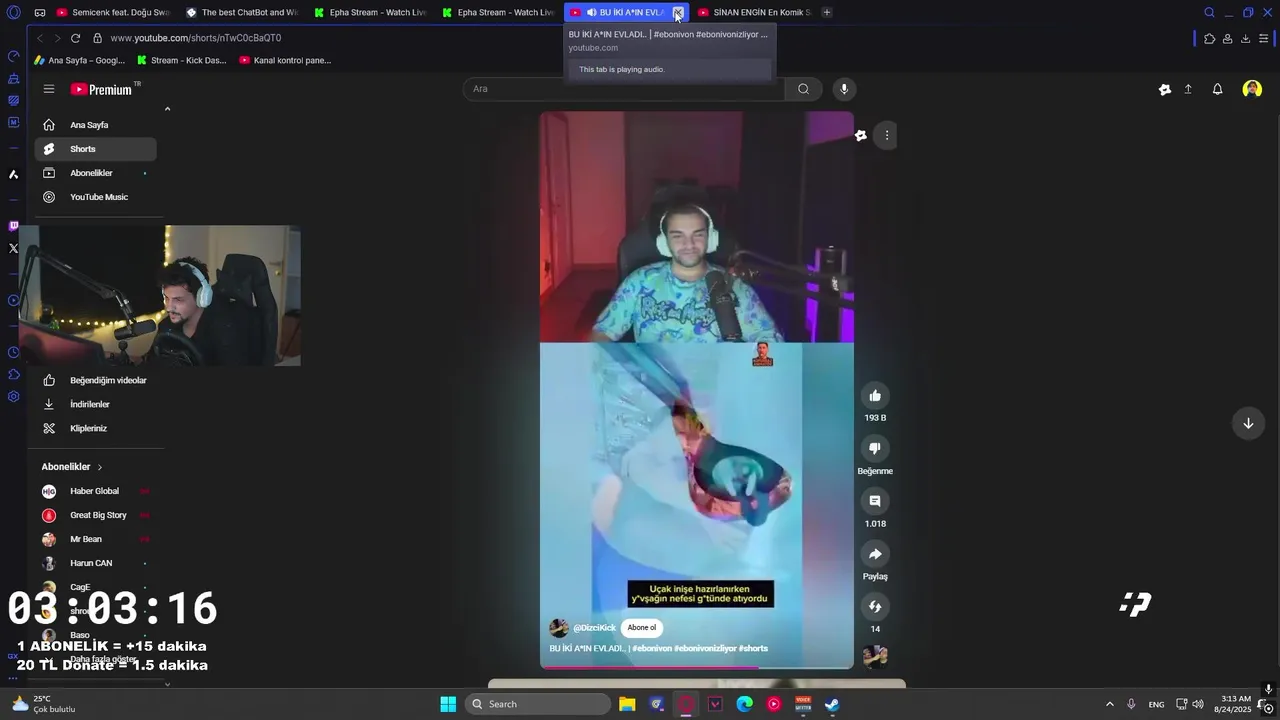1280x720 pixels.
Task: Open browser downloads icon
Action: tap(1245, 38)
